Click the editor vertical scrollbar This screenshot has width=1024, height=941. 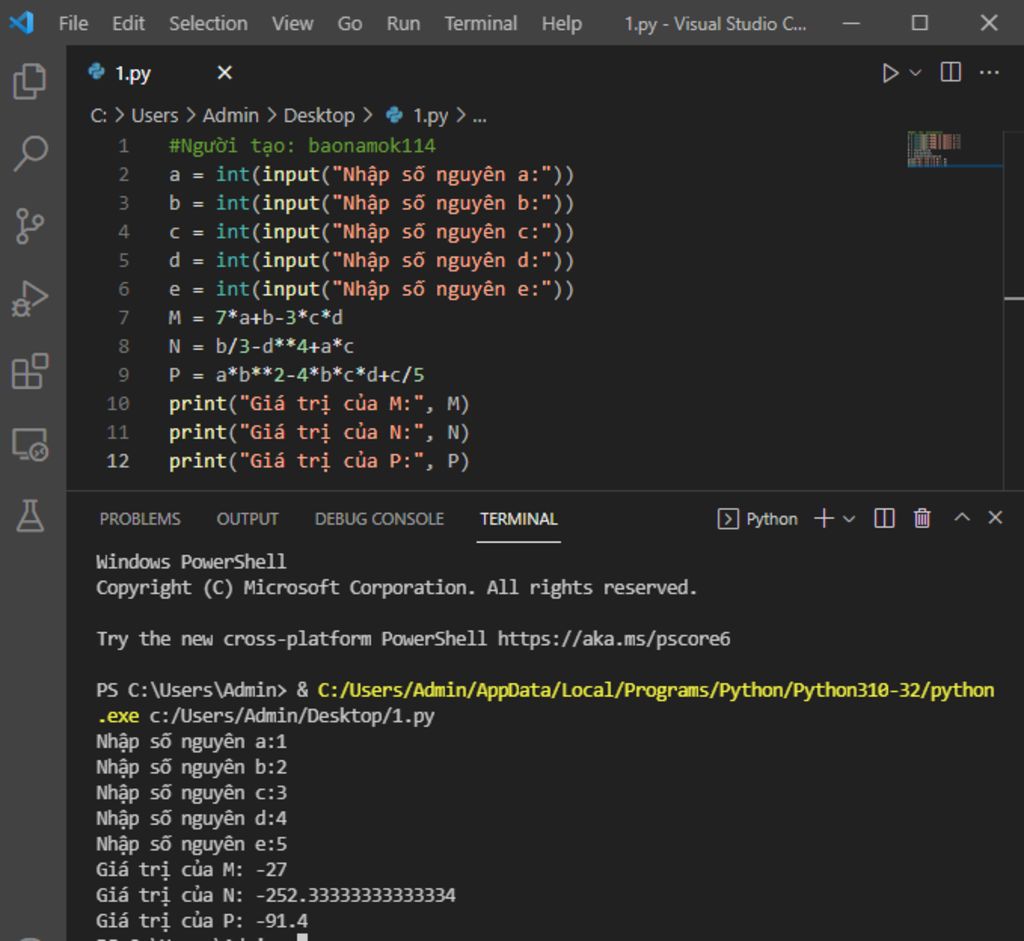[1014, 310]
